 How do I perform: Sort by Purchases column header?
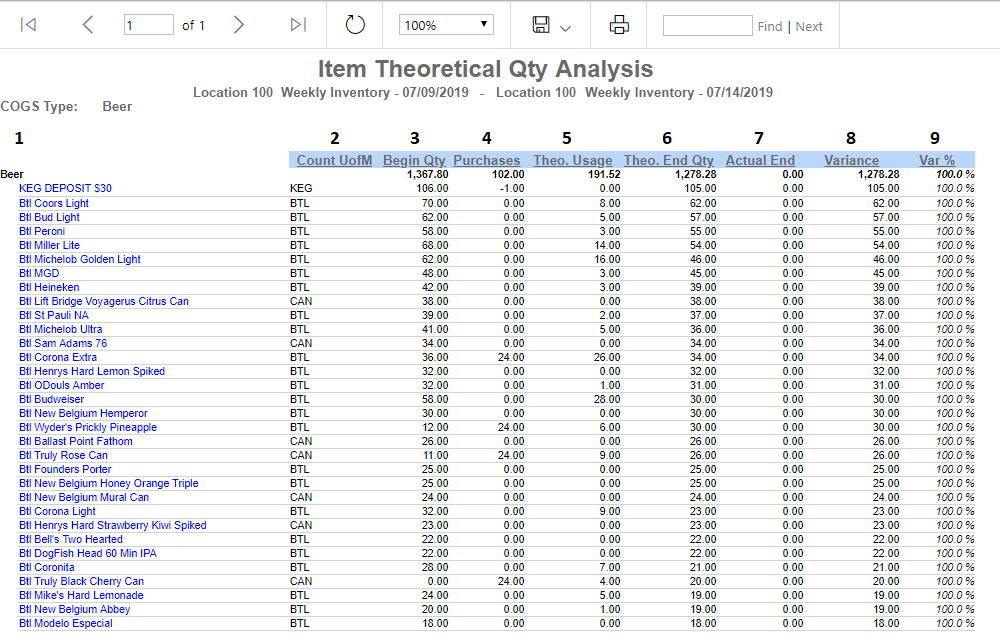click(487, 160)
